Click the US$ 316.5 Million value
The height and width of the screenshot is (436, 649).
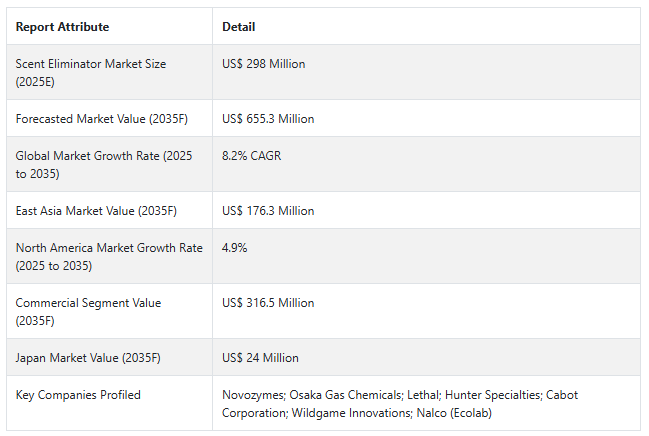pyautogui.click(x=268, y=303)
